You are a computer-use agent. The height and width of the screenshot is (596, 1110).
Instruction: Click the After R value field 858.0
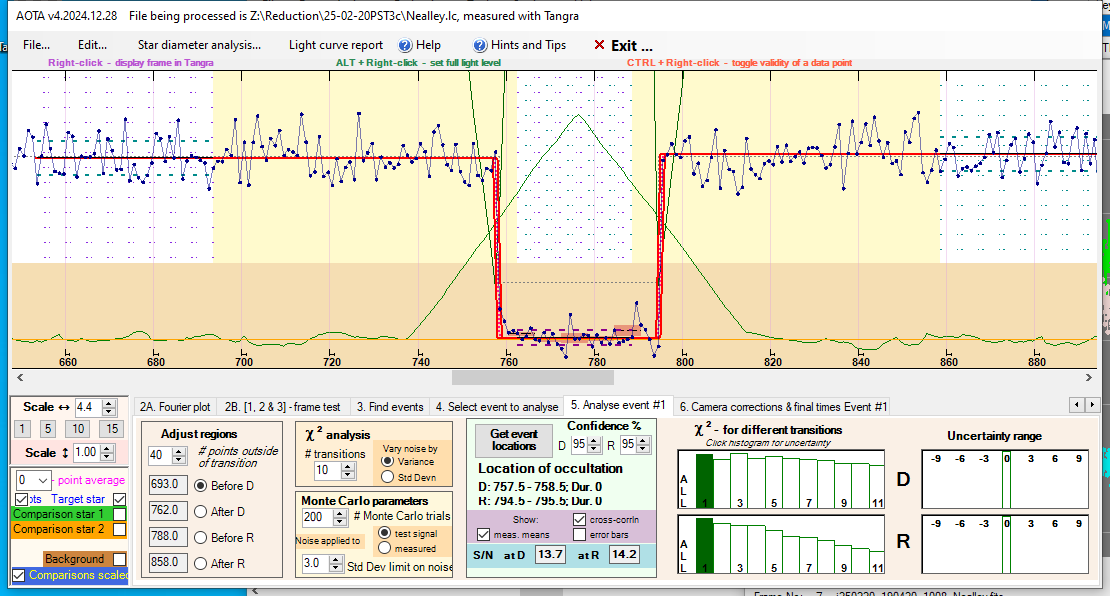[168, 562]
